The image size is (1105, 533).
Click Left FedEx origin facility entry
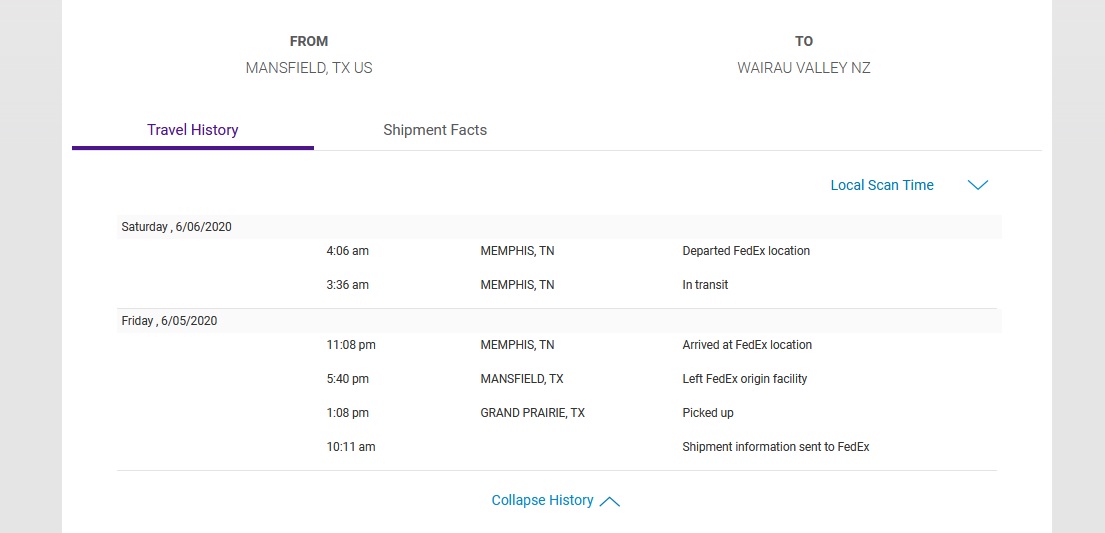(x=744, y=379)
